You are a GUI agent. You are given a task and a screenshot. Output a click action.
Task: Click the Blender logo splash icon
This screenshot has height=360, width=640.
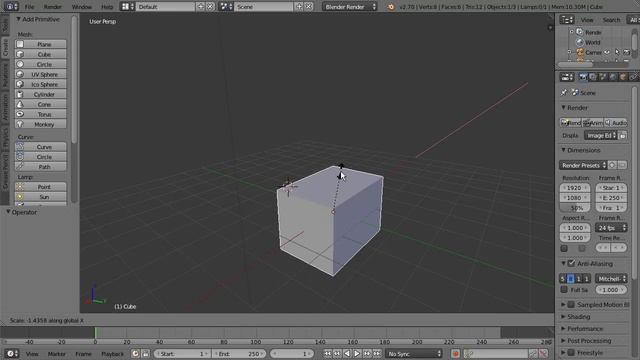391,7
